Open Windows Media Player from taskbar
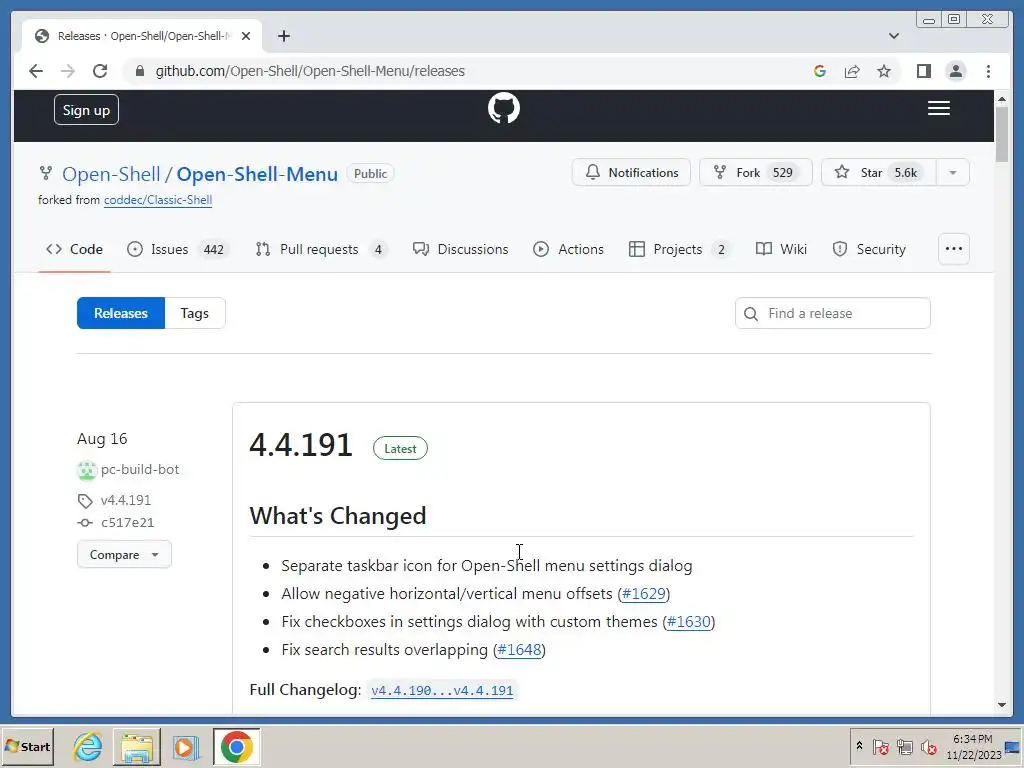 click(x=186, y=746)
